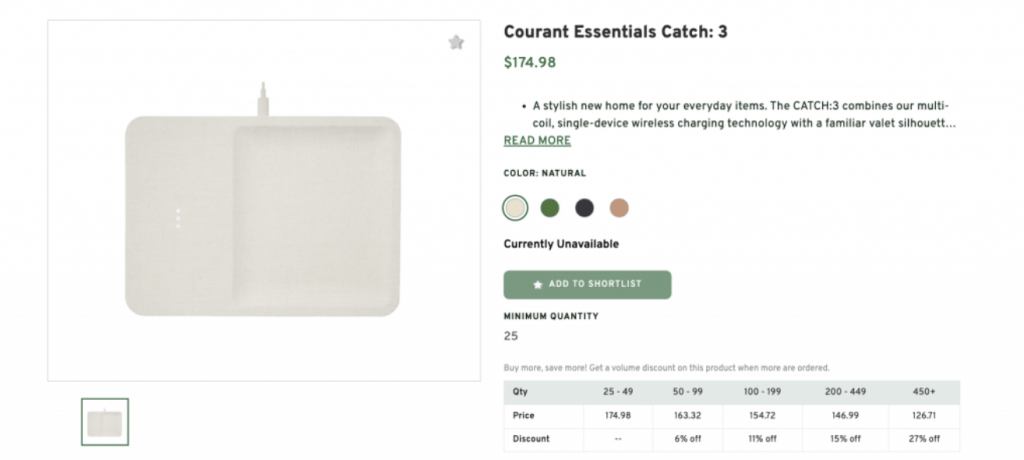The width and height of the screenshot is (1024, 460).
Task: Click the $174.98 price text
Action: [x=529, y=63]
